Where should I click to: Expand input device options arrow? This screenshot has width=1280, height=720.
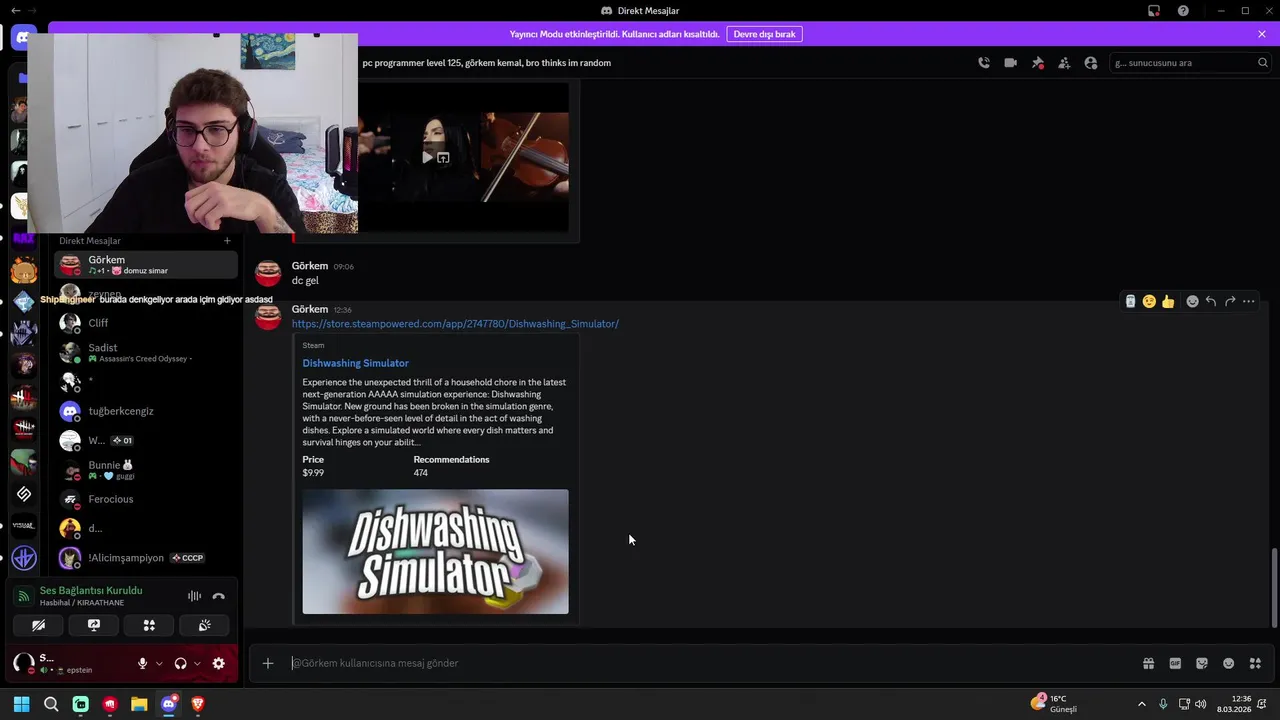click(x=159, y=663)
